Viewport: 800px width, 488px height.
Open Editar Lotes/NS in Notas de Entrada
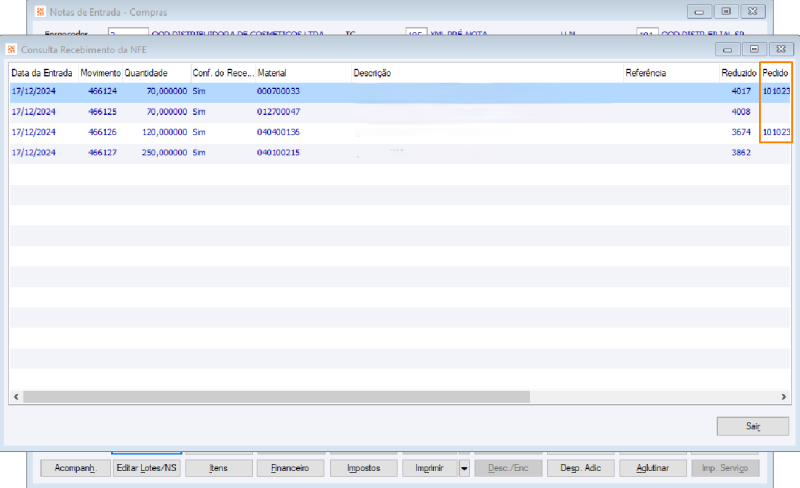(146, 468)
